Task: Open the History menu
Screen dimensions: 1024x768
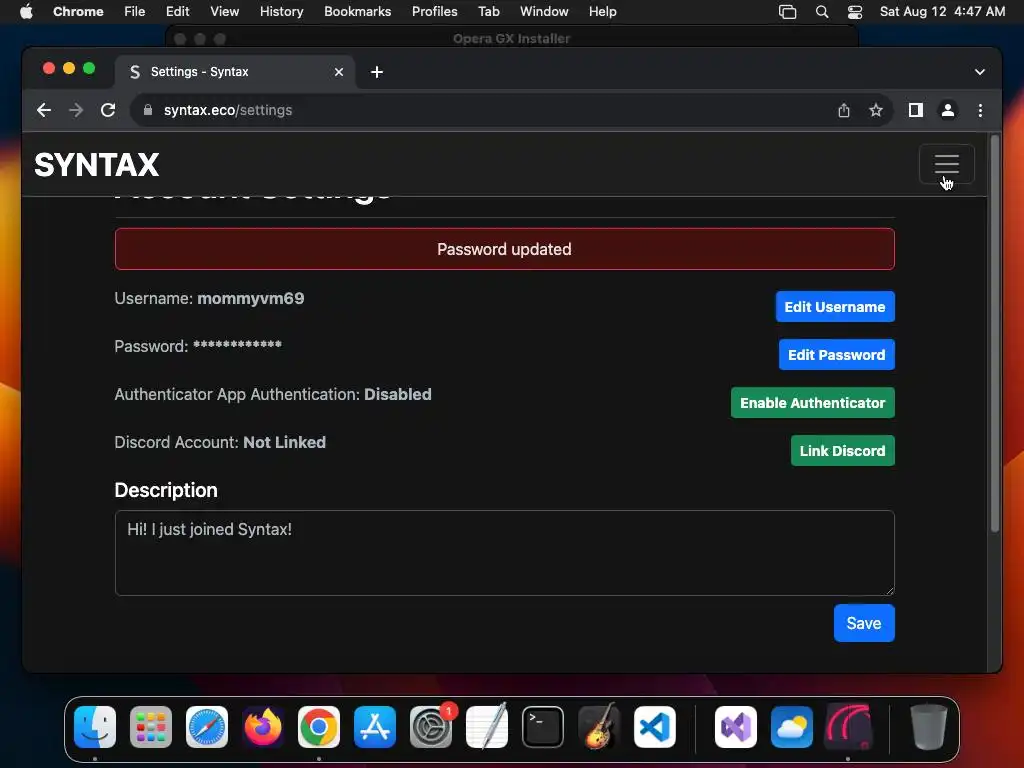Action: 281,12
